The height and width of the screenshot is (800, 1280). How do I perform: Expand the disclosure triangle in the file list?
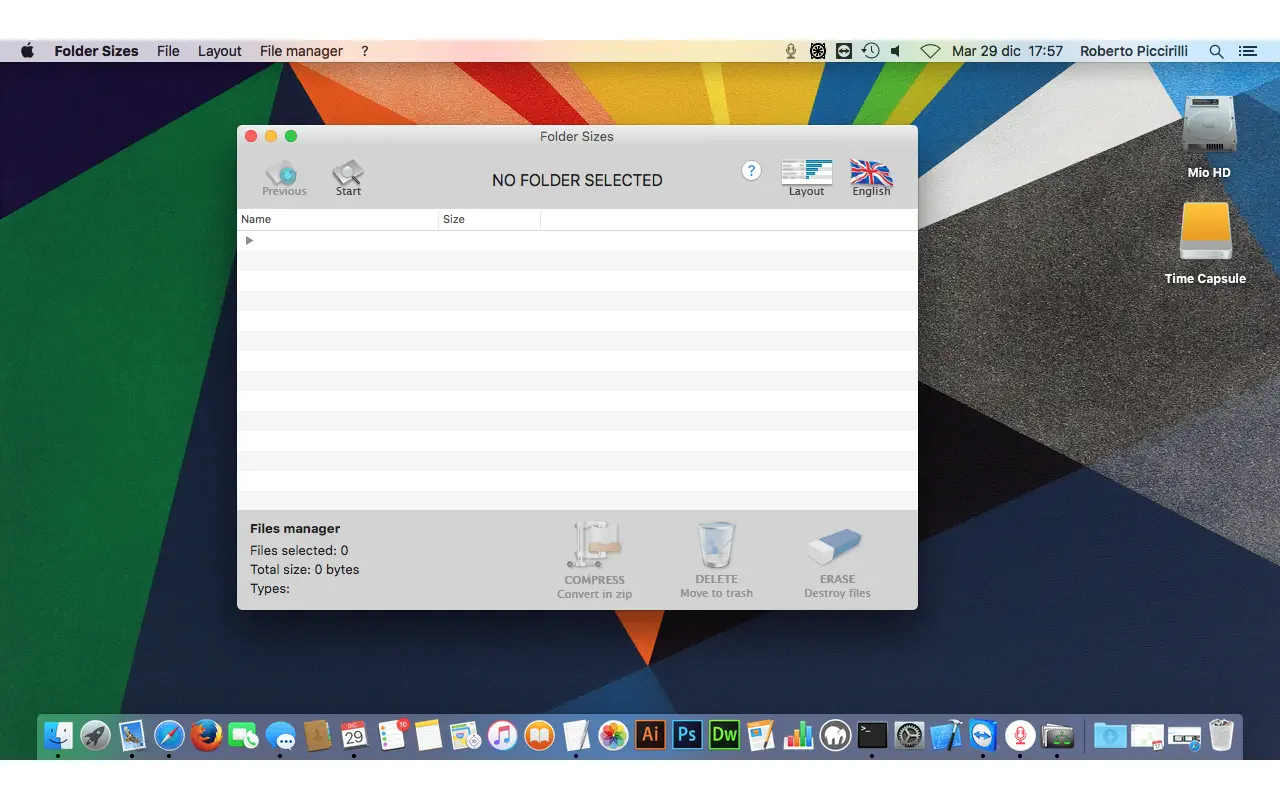pyautogui.click(x=248, y=240)
